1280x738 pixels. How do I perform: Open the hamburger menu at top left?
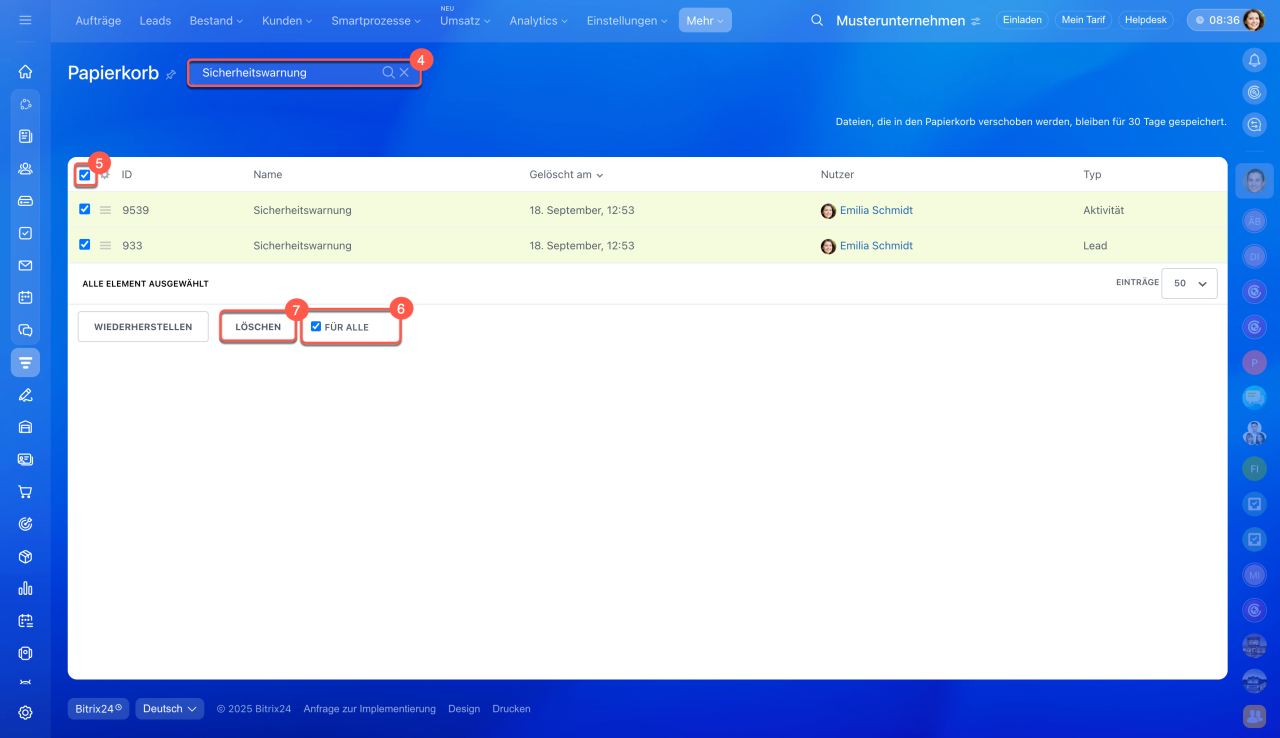coord(25,20)
